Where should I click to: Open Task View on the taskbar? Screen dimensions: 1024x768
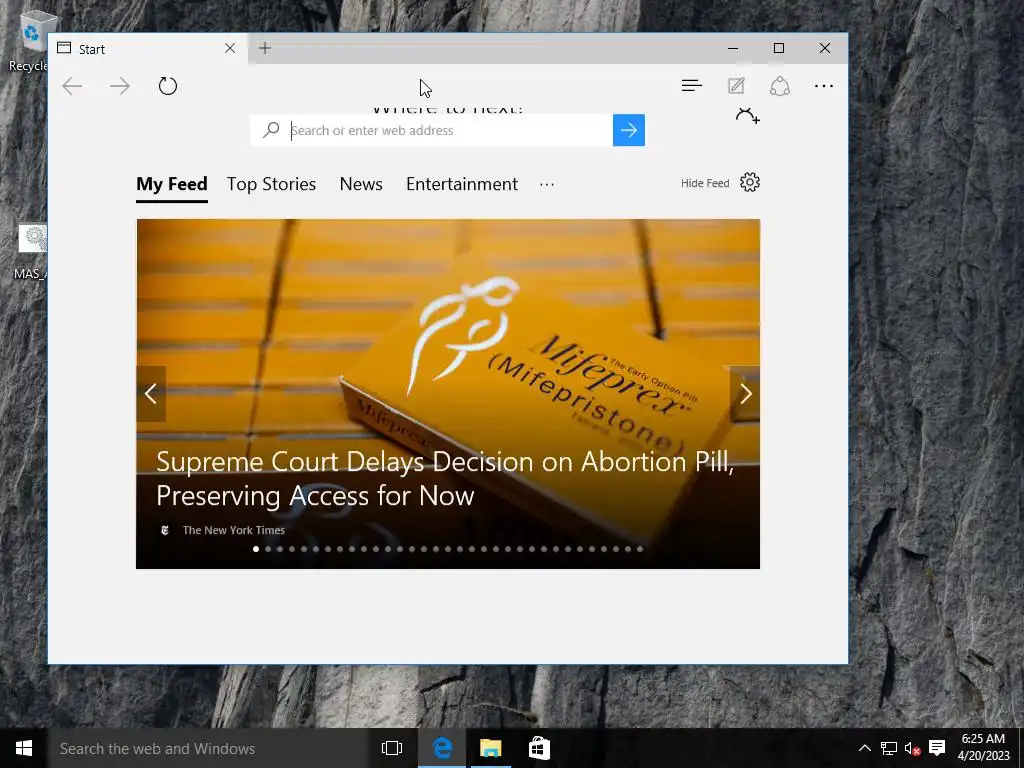[x=392, y=748]
